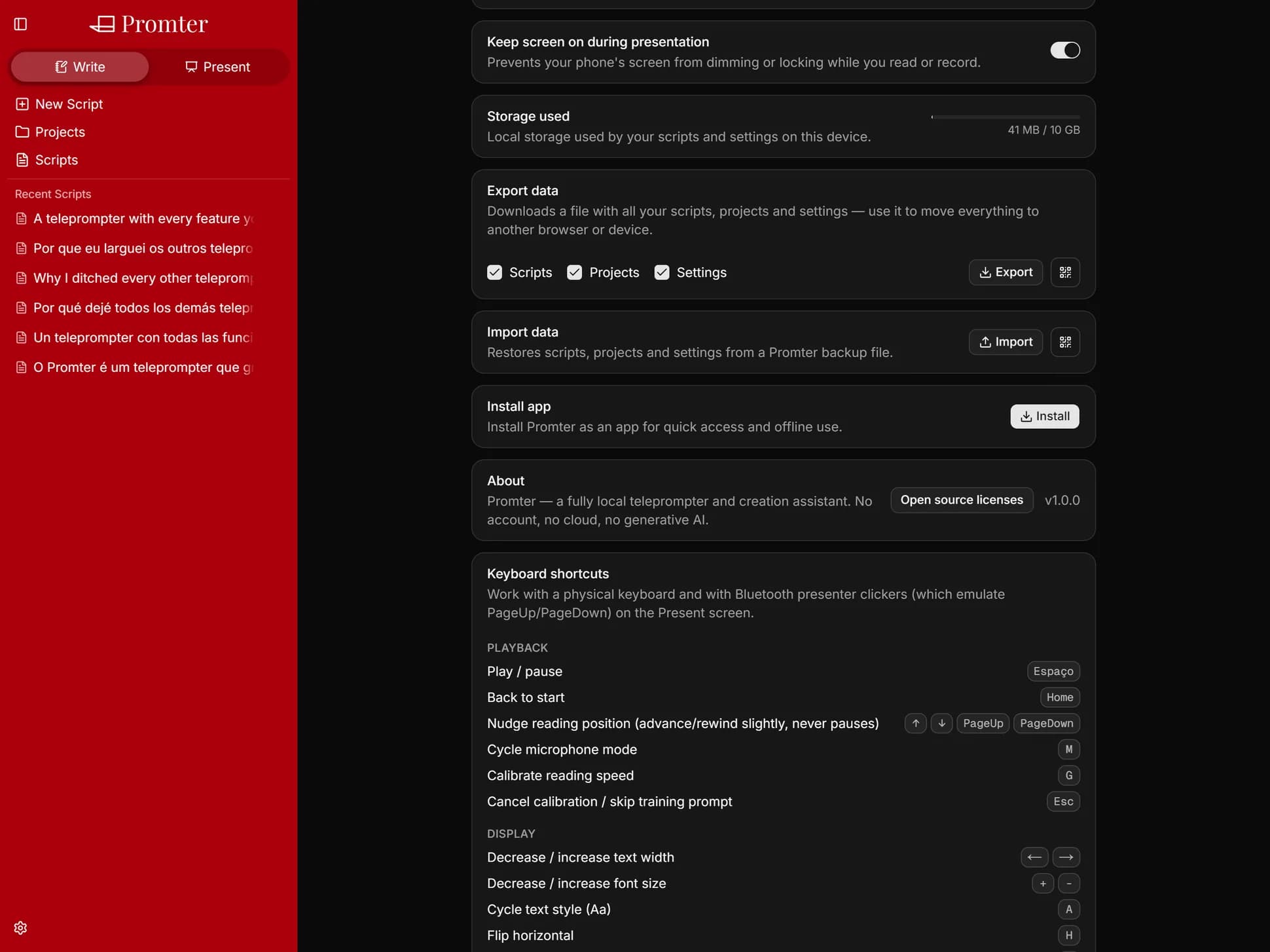Open New Script in sidebar
Viewport: 1270px width, 952px height.
(x=148, y=104)
